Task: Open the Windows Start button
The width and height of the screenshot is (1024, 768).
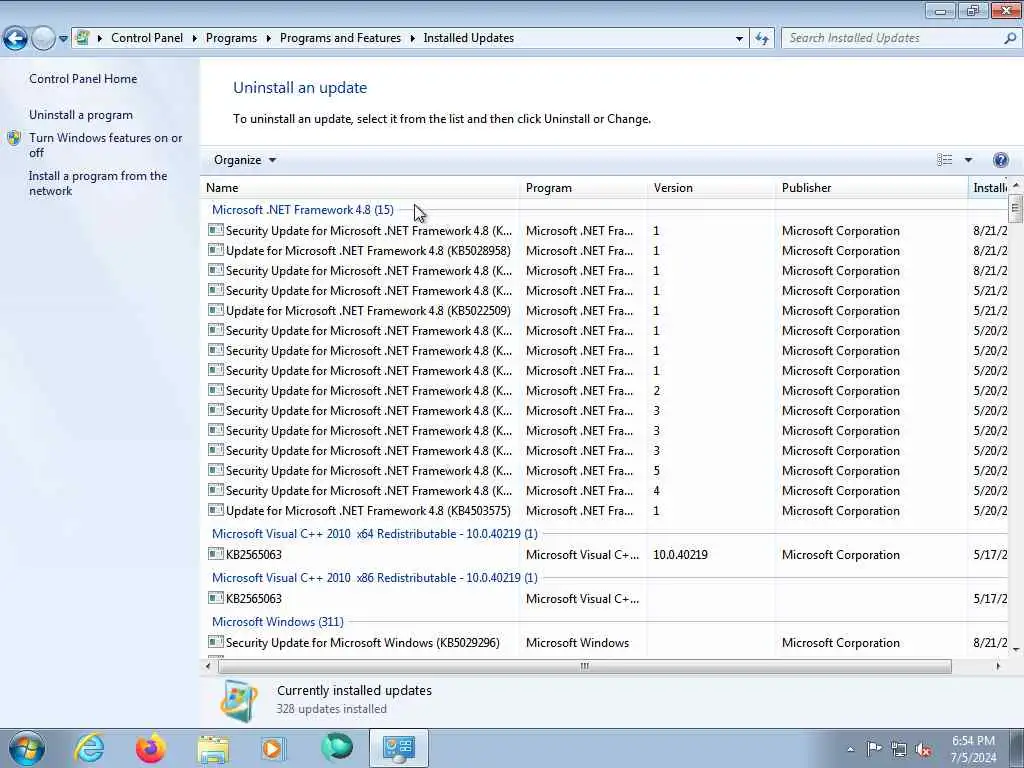Action: pyautogui.click(x=26, y=749)
